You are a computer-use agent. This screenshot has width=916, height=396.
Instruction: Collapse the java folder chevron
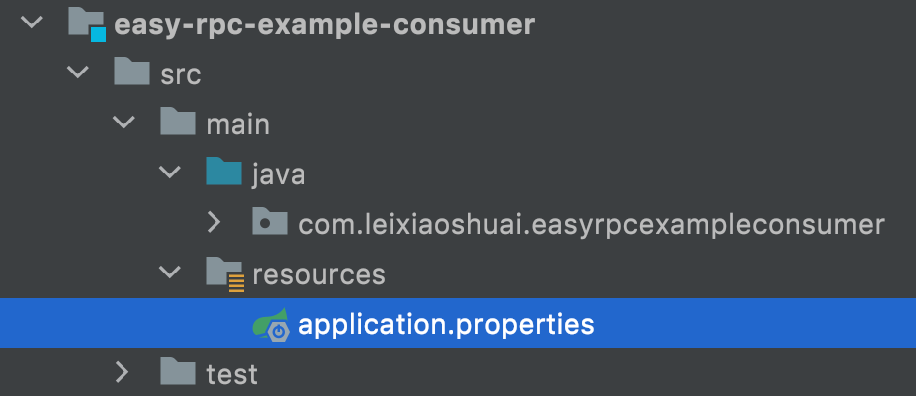(x=170, y=172)
